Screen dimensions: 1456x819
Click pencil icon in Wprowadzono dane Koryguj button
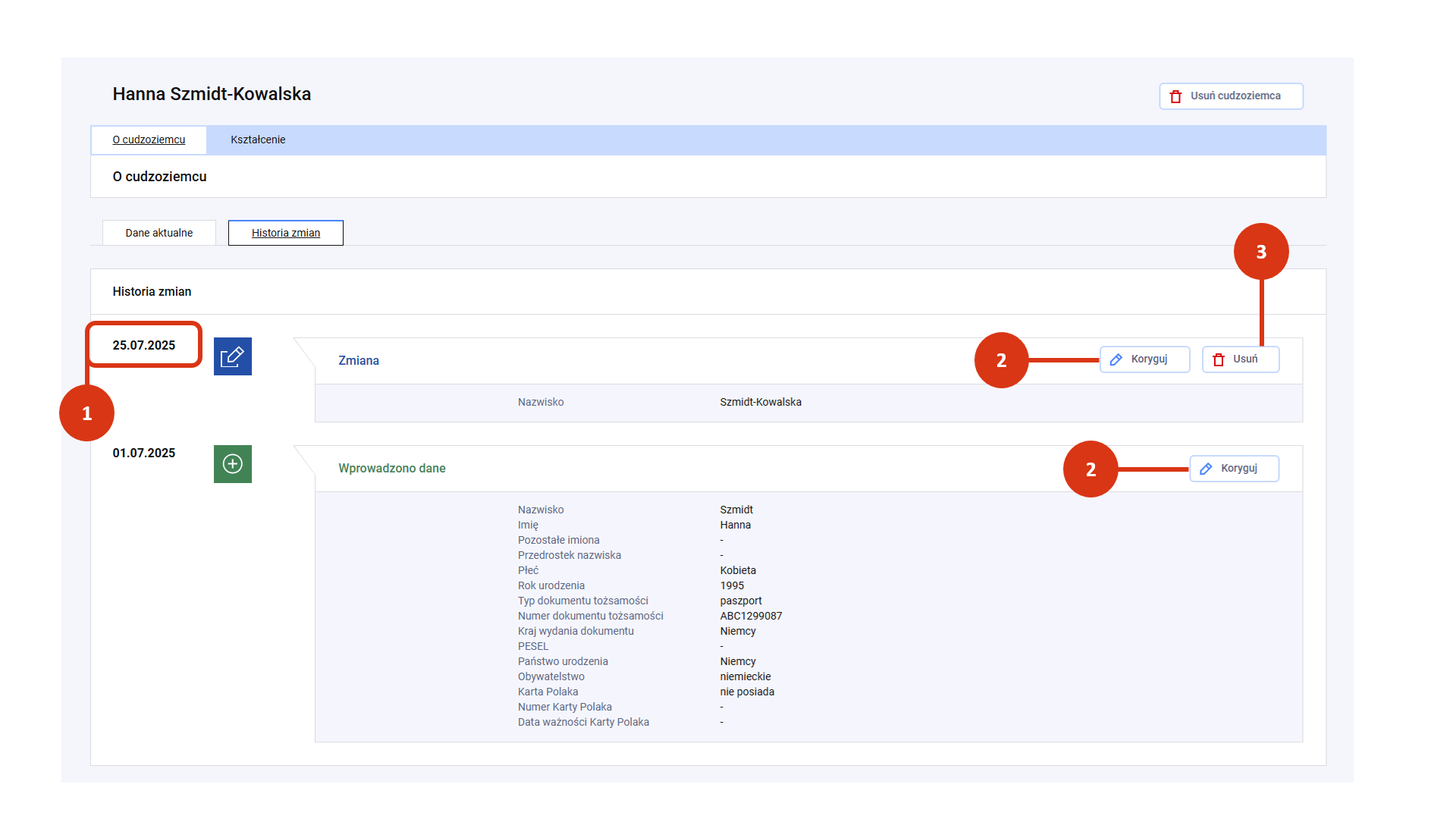coord(1206,469)
